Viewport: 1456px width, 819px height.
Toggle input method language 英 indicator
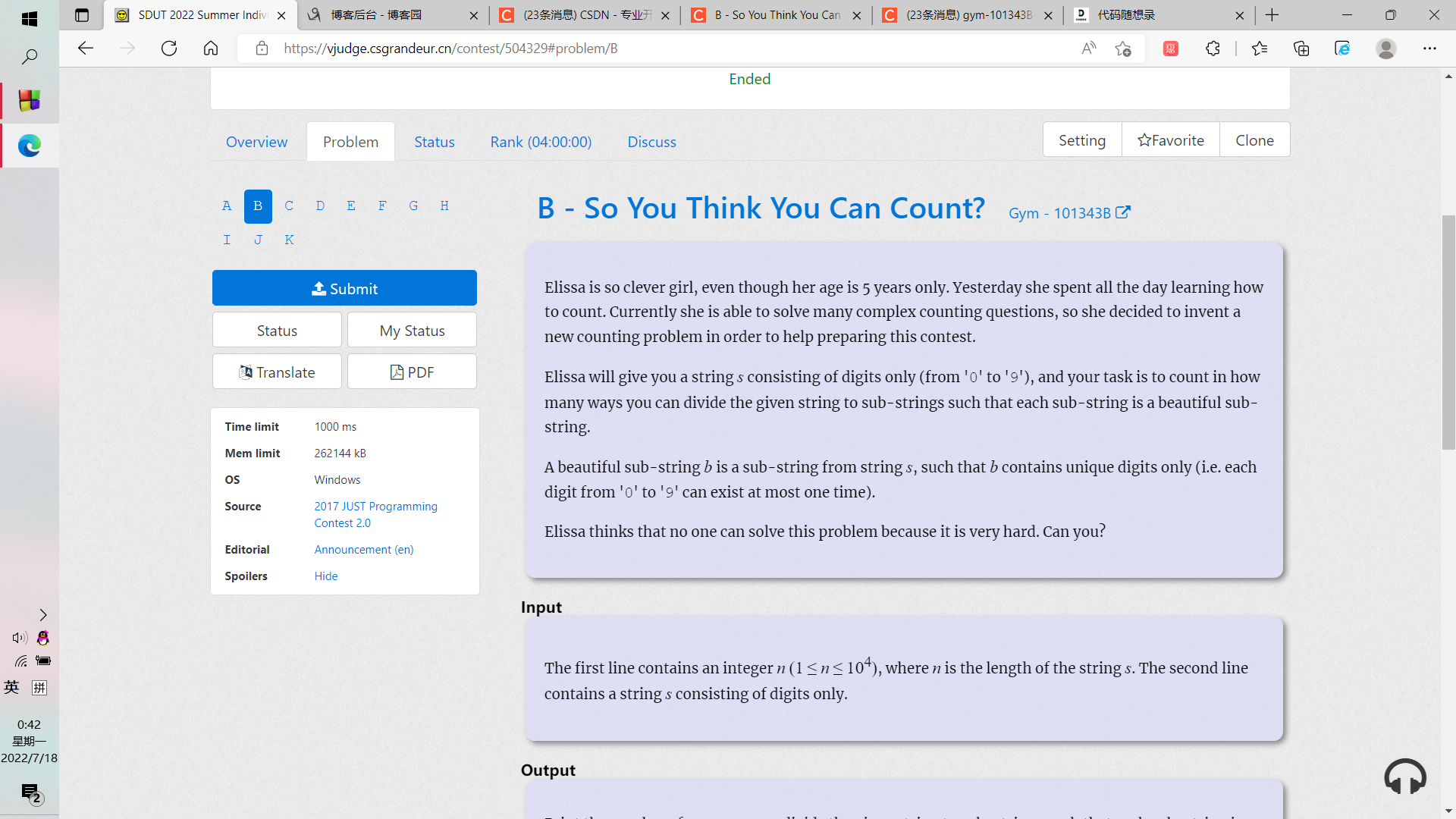(11, 688)
